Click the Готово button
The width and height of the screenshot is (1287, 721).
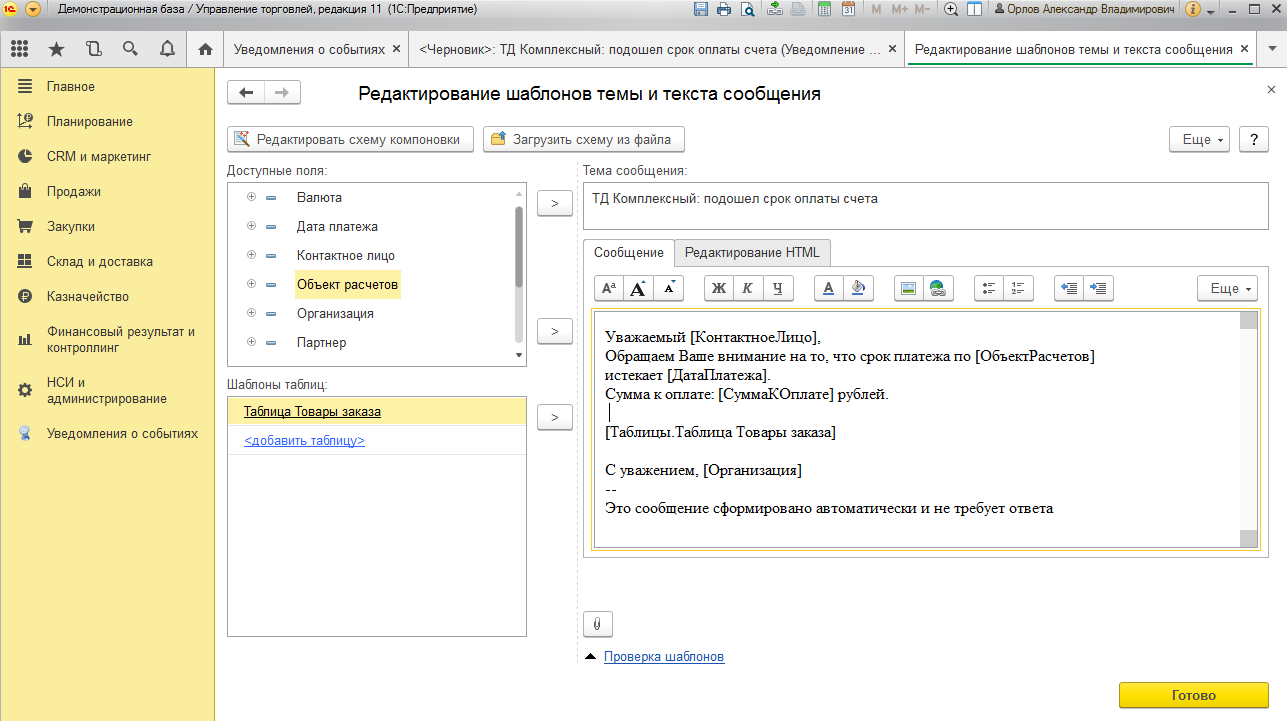pyautogui.click(x=1192, y=696)
